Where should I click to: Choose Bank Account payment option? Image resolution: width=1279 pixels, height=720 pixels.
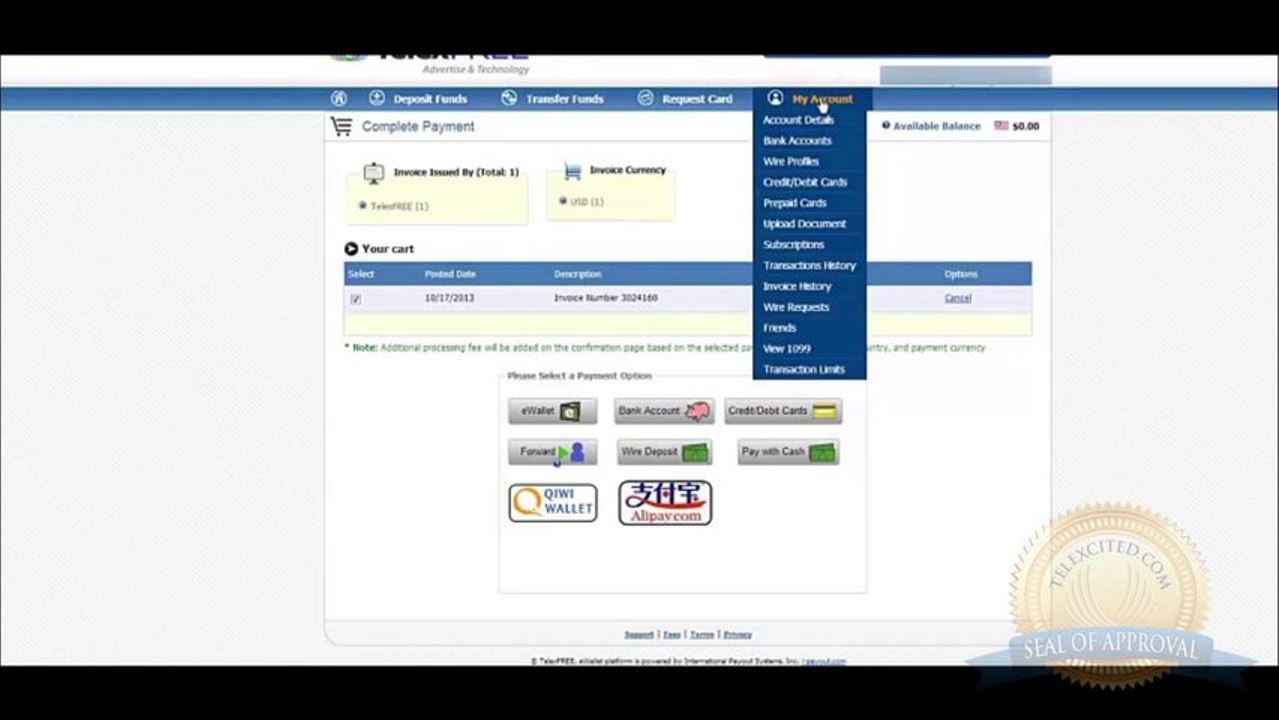tap(664, 411)
